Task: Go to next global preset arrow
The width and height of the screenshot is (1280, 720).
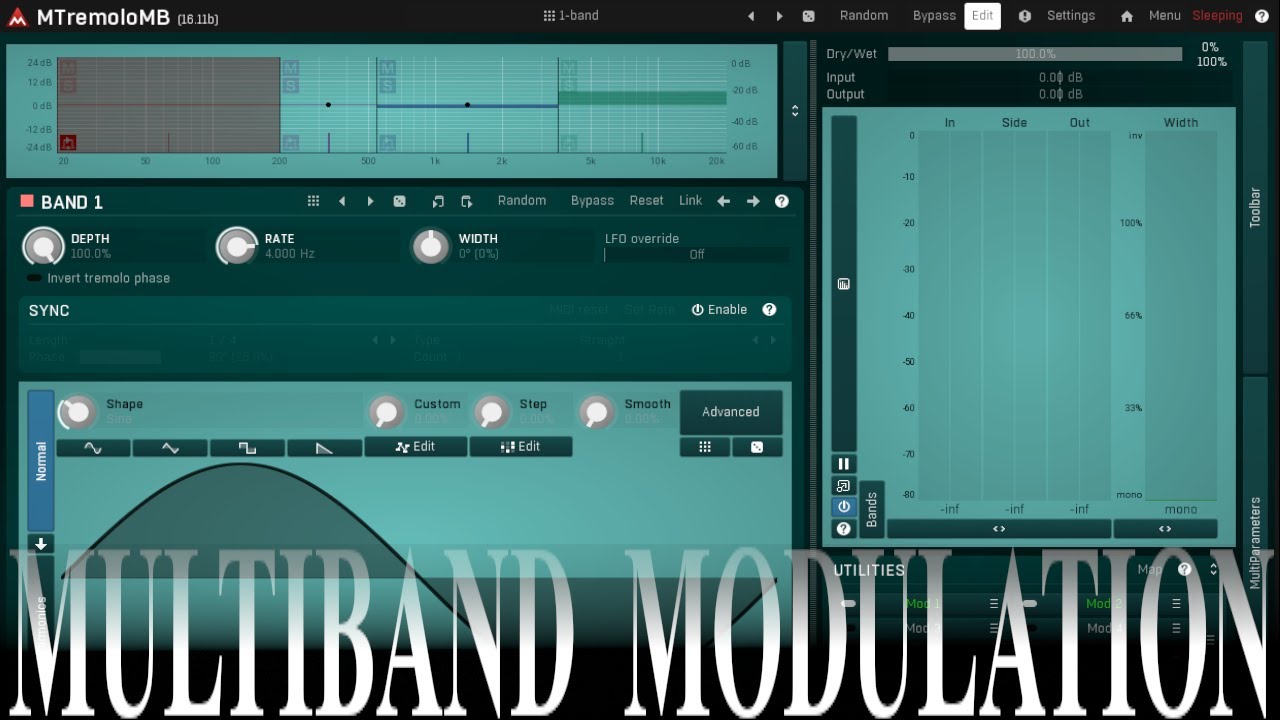Action: pyautogui.click(x=780, y=16)
